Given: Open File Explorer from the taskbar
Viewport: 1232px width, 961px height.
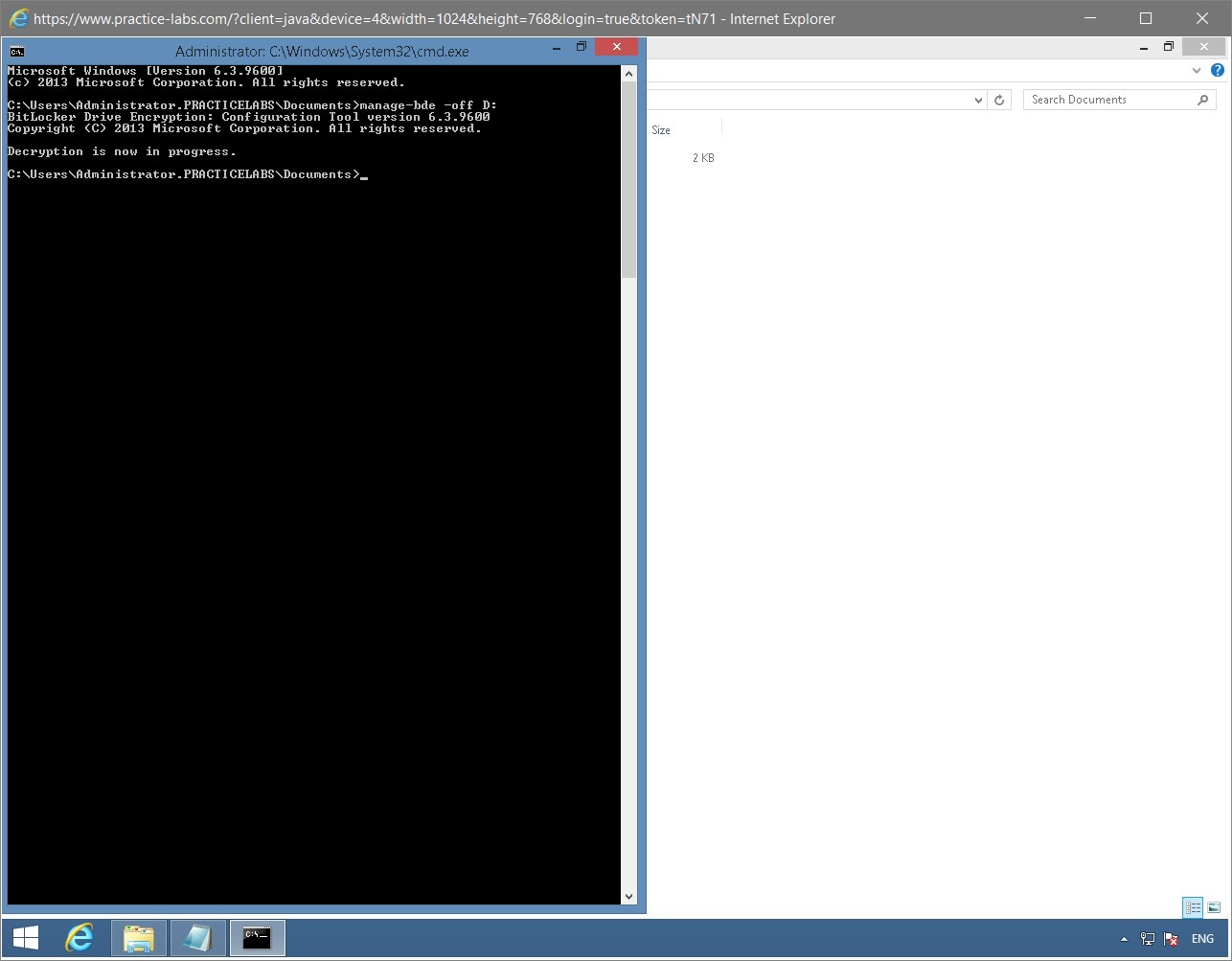Looking at the screenshot, I should click(138, 938).
